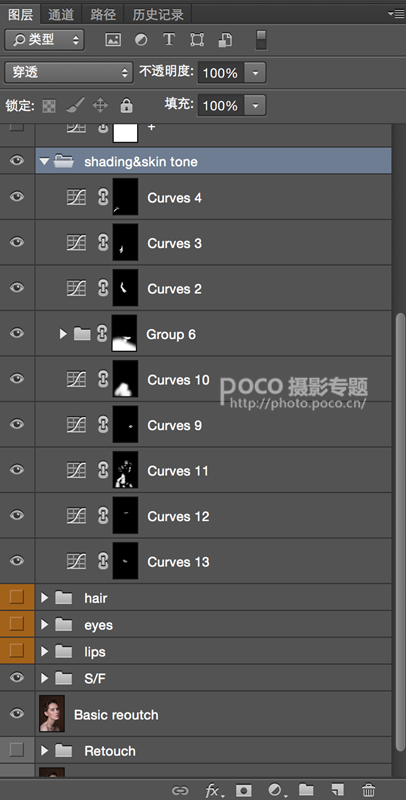The height and width of the screenshot is (800, 406).
Task: Switch to the 历史记录 tab
Action: click(x=158, y=15)
